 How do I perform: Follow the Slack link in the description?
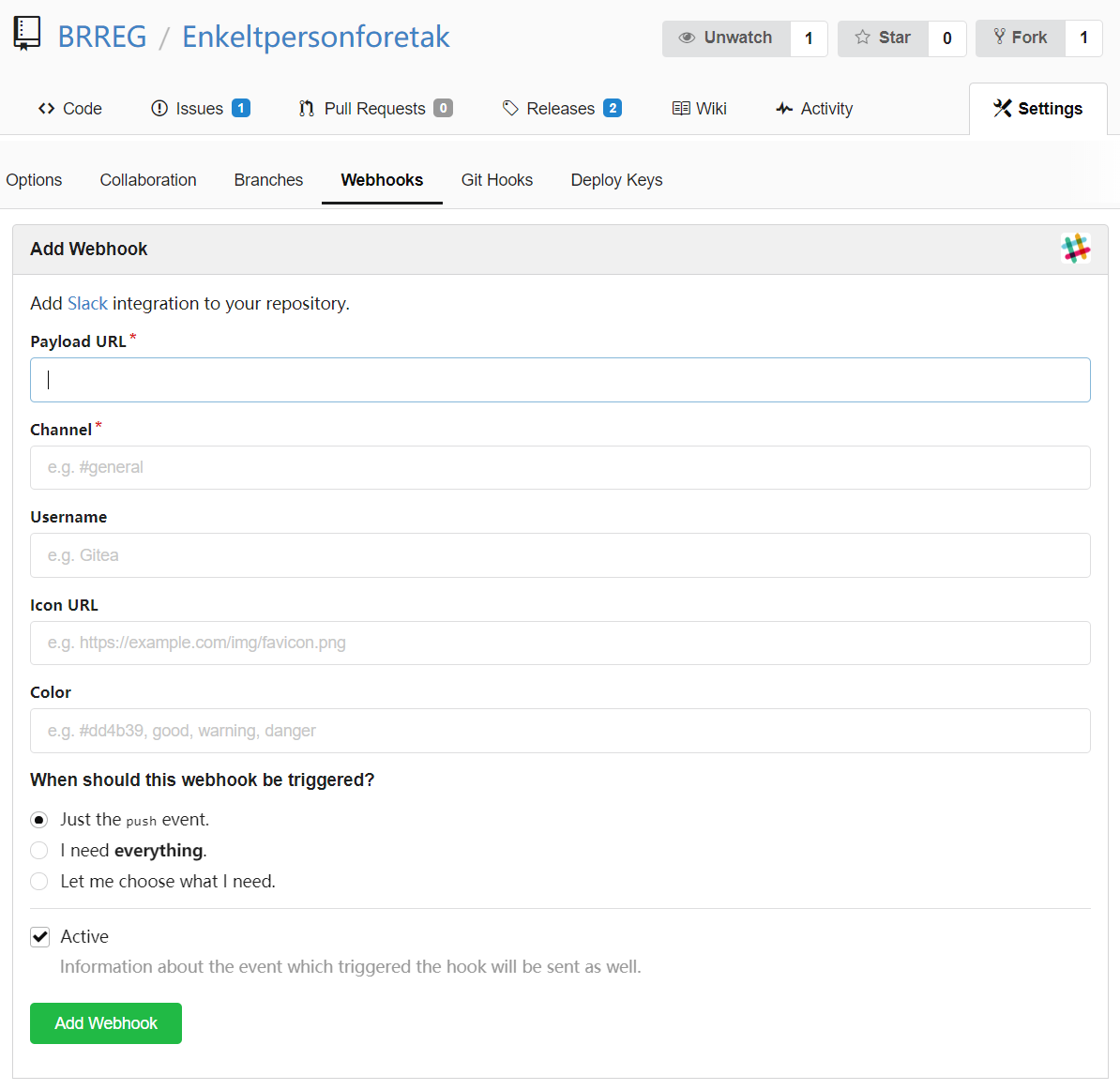point(88,304)
